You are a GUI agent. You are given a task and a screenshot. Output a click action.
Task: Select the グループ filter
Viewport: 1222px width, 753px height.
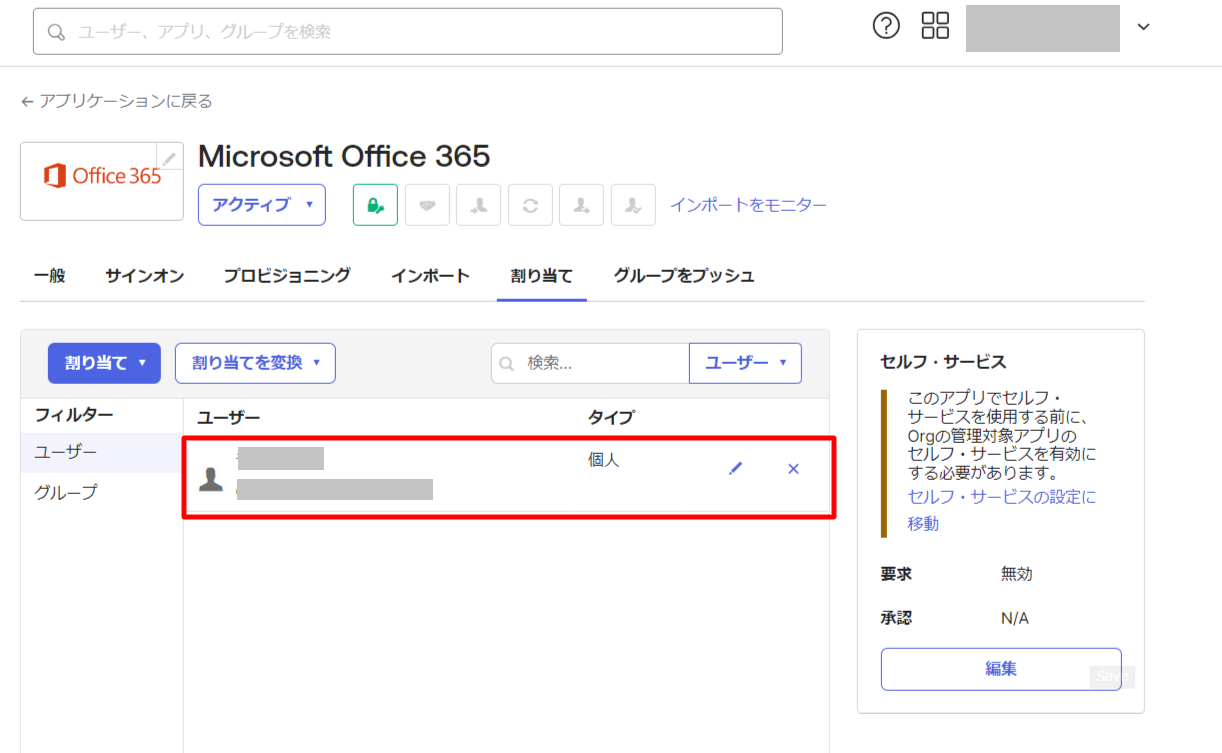[x=66, y=493]
